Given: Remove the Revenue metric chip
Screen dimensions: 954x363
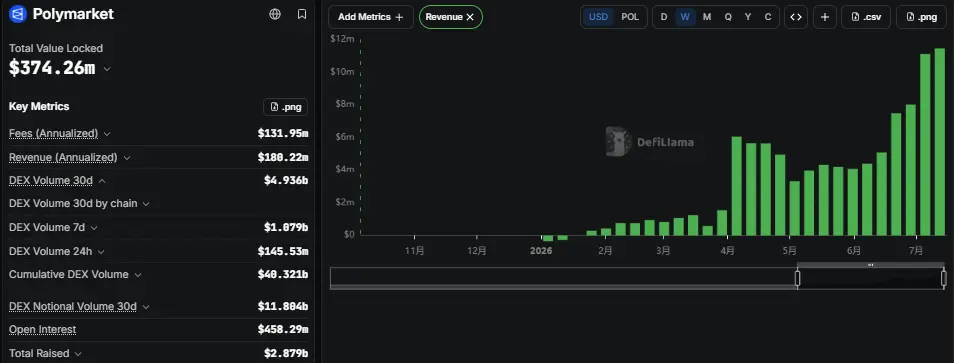Looking at the screenshot, I should point(470,17).
